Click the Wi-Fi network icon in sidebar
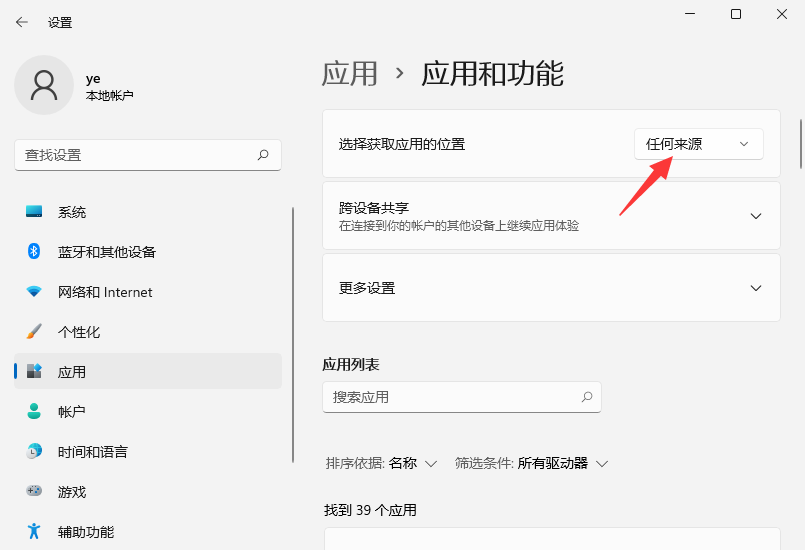 (x=34, y=292)
